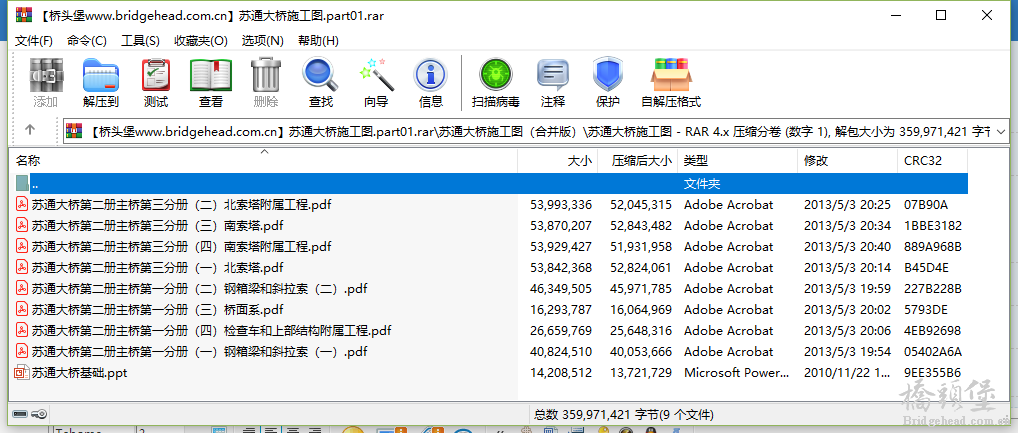Click the disk and key status bar icon
This screenshot has height=433, width=1018.
29,414
